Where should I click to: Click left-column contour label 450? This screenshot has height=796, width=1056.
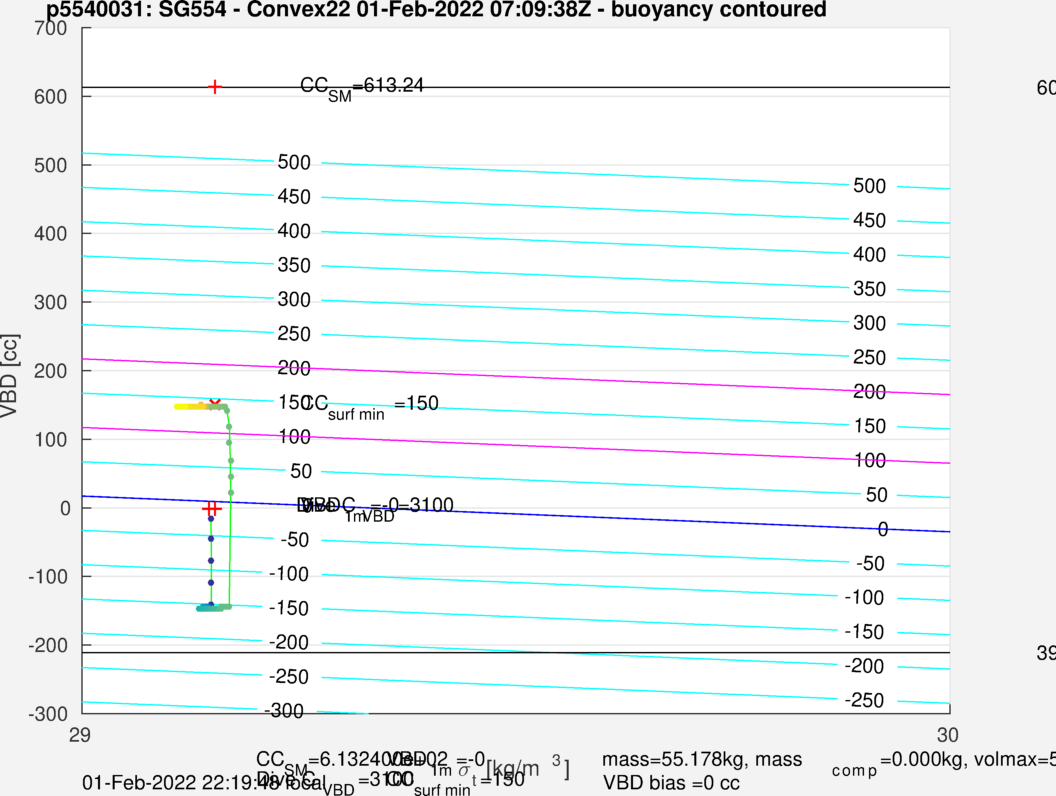[x=294, y=197]
